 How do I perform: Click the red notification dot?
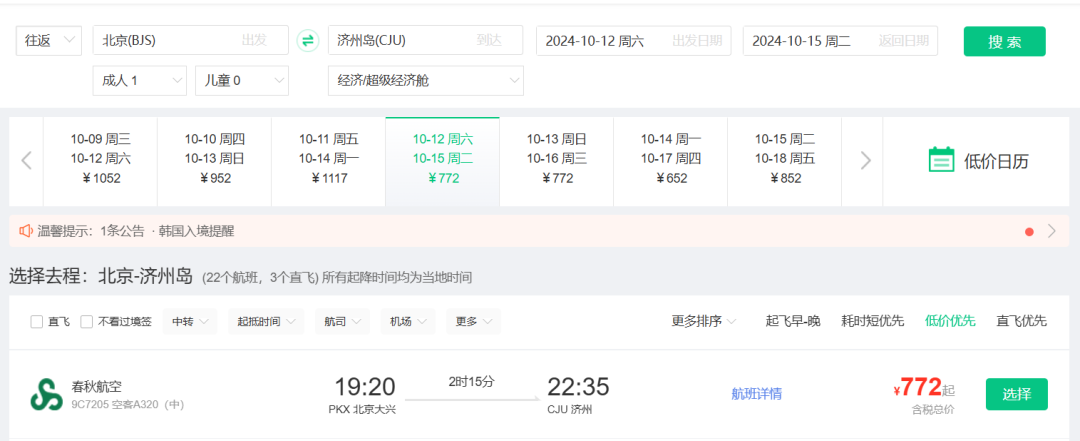tap(1029, 232)
